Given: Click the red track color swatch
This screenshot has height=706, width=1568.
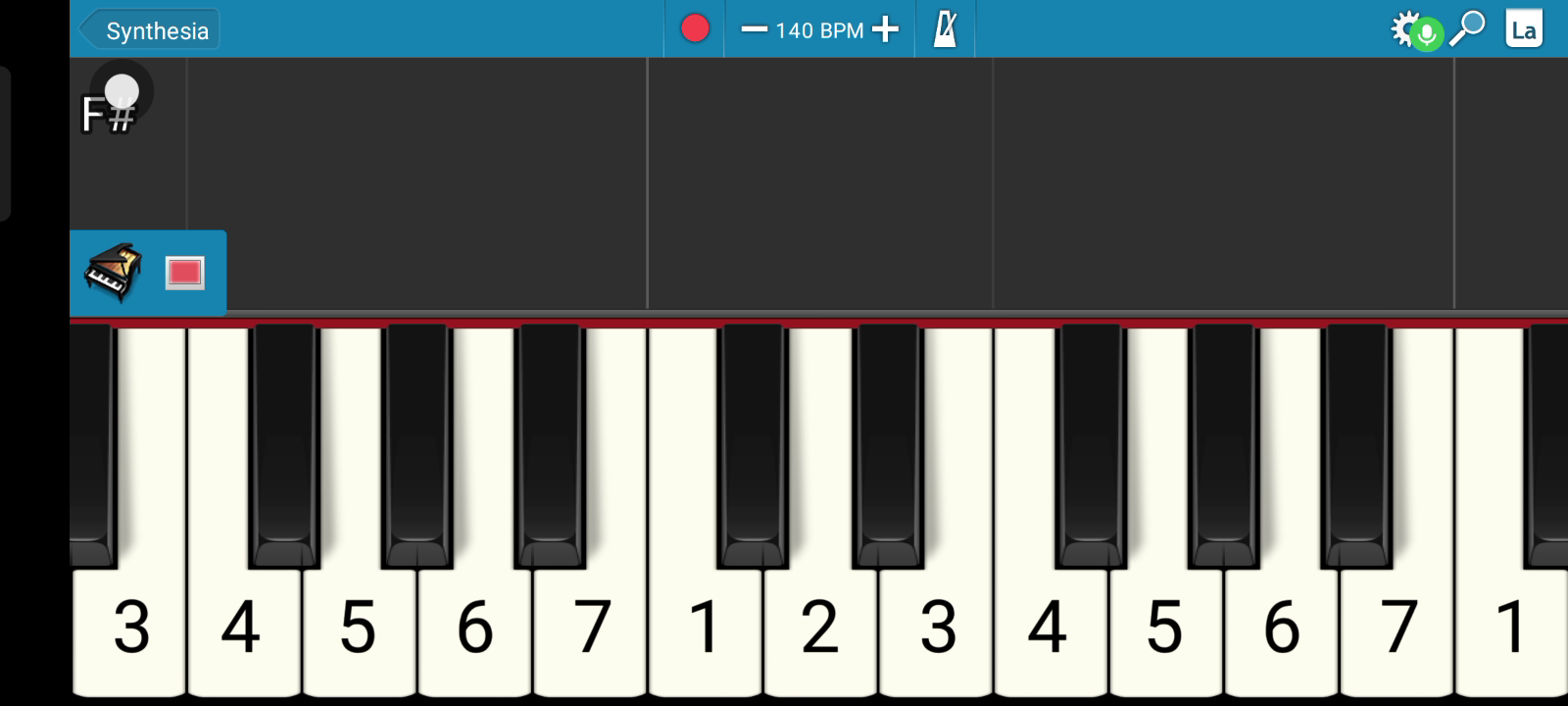Looking at the screenshot, I should 184,273.
